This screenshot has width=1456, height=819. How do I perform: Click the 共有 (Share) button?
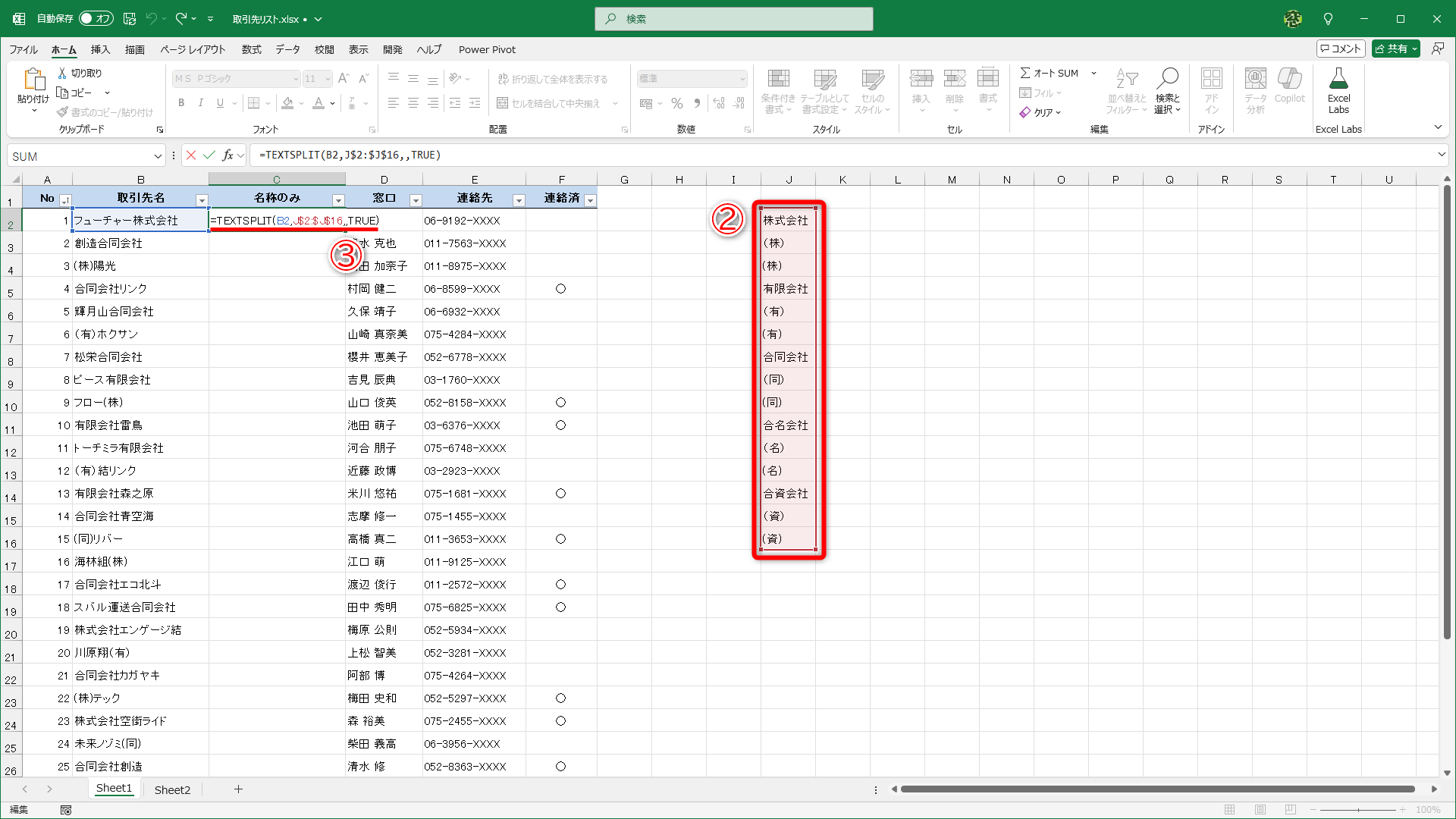1395,48
